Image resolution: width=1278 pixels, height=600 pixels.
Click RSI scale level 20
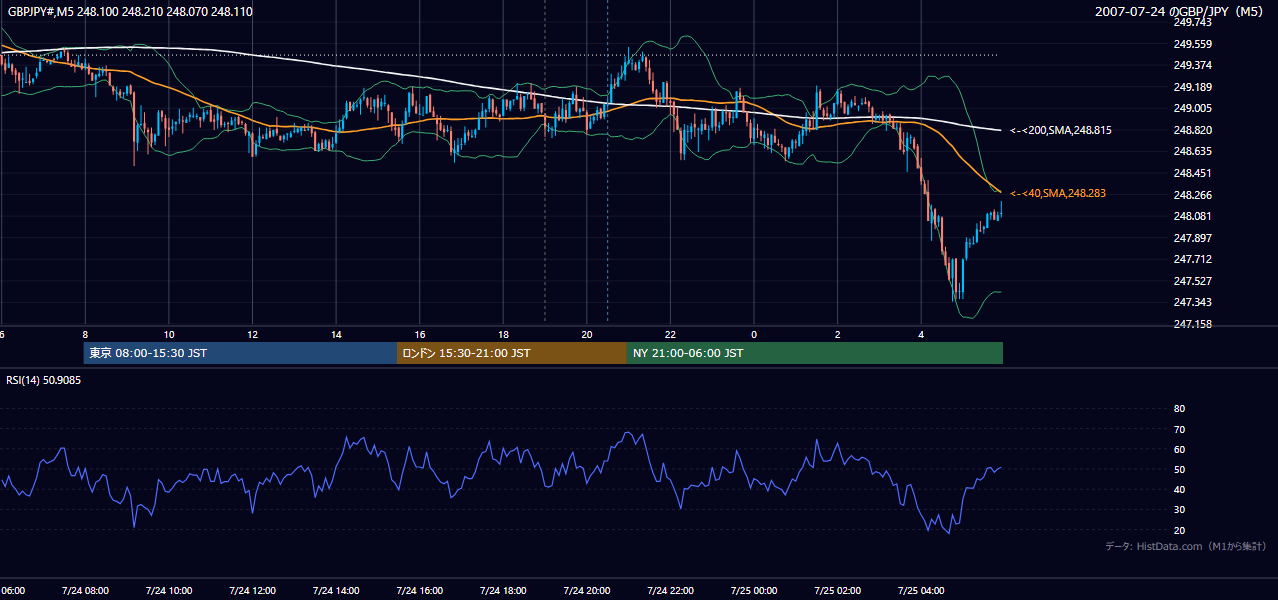(x=1179, y=530)
